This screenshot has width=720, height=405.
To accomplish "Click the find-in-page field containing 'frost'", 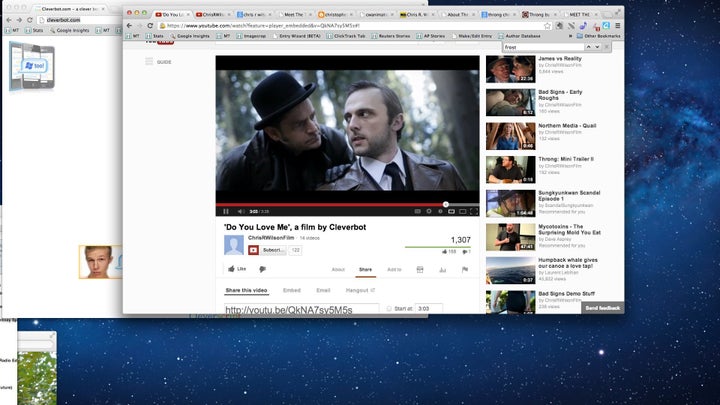I will pos(543,47).
